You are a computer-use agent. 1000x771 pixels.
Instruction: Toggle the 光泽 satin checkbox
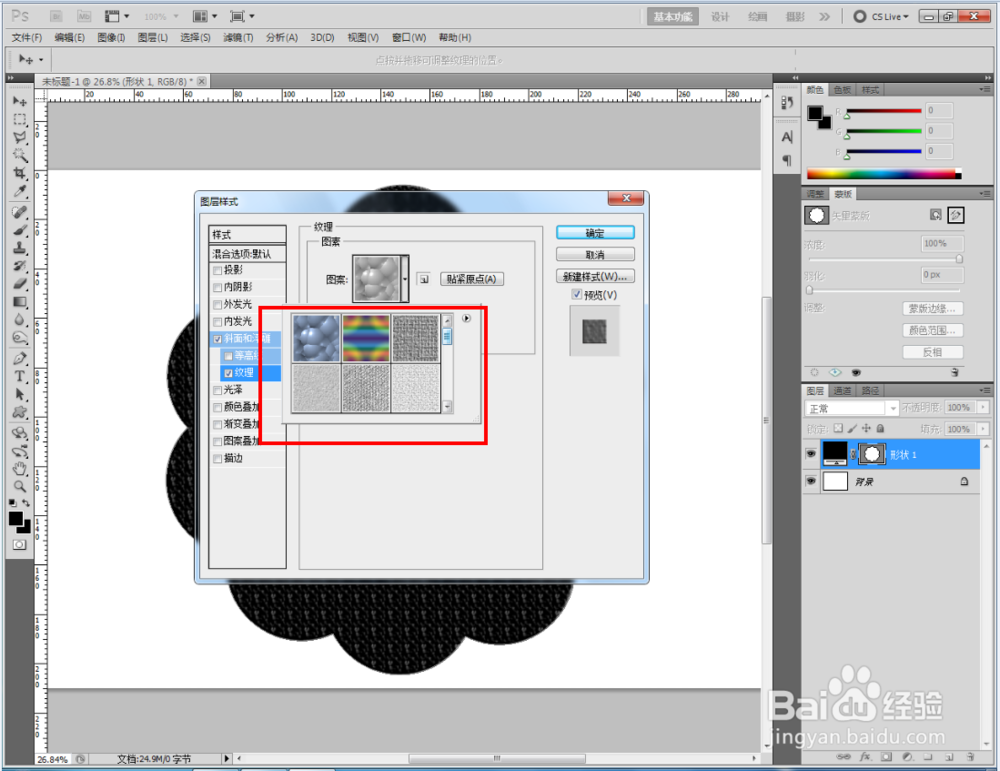(217, 390)
